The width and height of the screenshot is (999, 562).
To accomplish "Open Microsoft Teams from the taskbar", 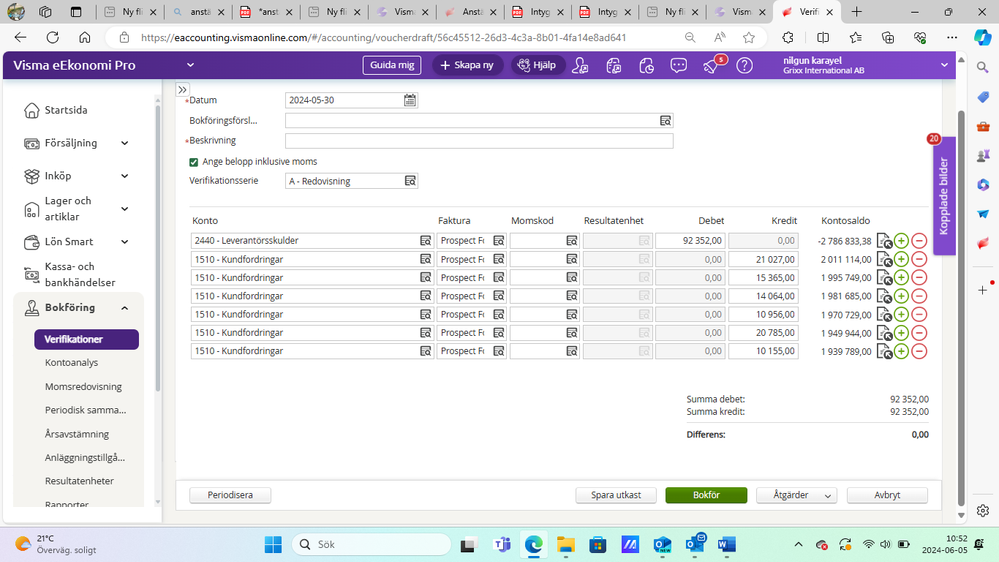I will click(x=502, y=544).
